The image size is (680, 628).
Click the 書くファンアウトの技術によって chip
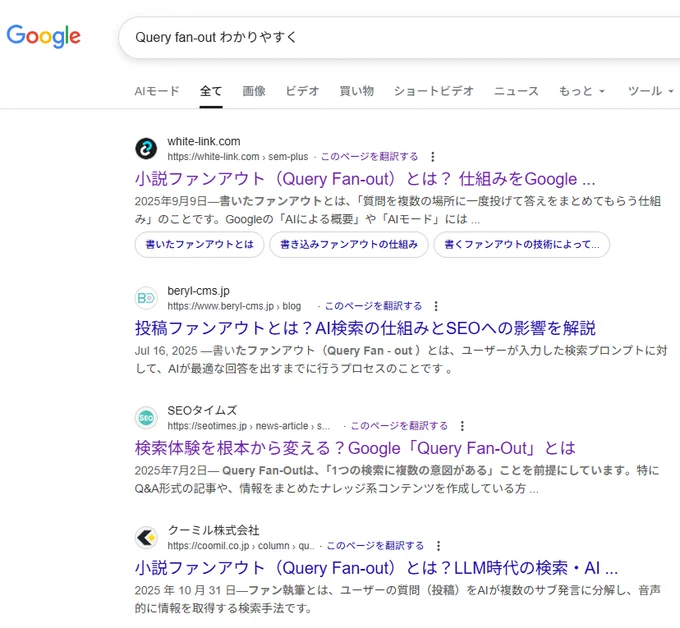(522, 245)
